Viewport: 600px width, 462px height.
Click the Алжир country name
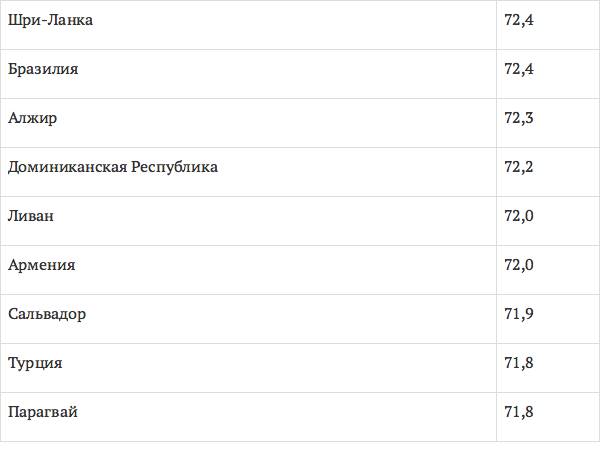coord(33,118)
